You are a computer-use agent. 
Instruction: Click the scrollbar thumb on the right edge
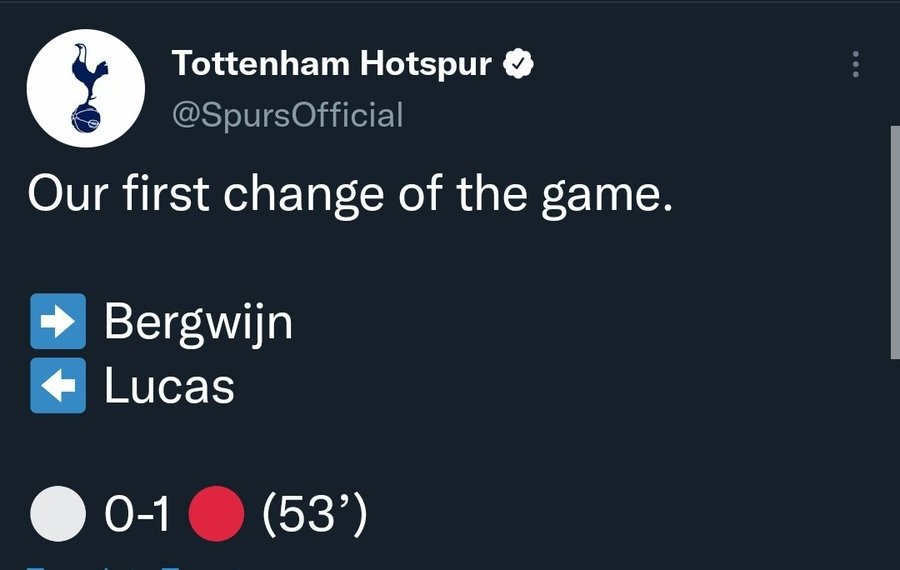pos(895,242)
